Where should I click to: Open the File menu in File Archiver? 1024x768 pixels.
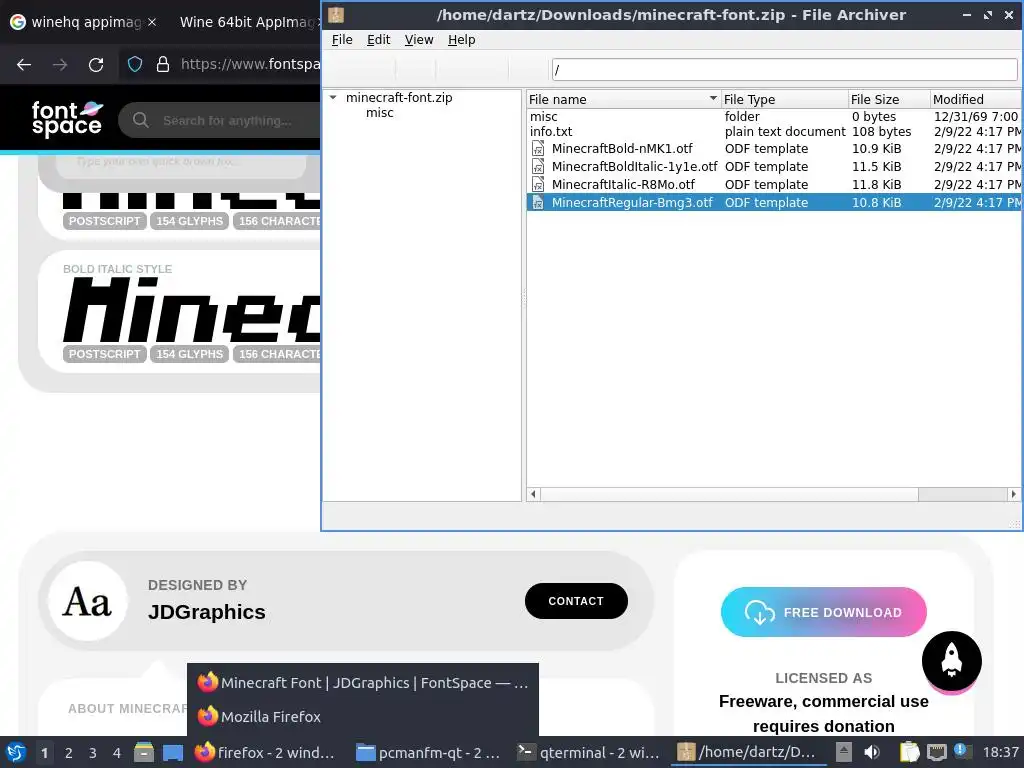click(342, 40)
